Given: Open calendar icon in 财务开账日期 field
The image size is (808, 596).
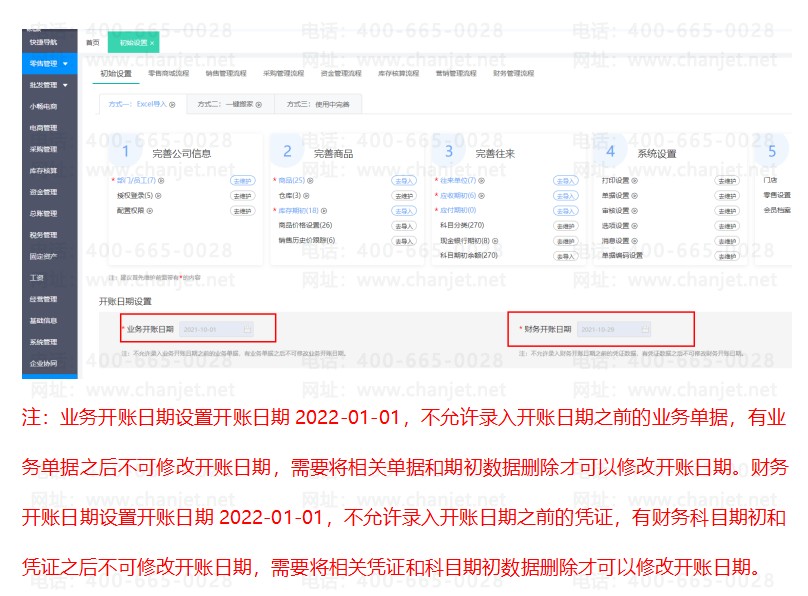Looking at the screenshot, I should click(x=645, y=329).
